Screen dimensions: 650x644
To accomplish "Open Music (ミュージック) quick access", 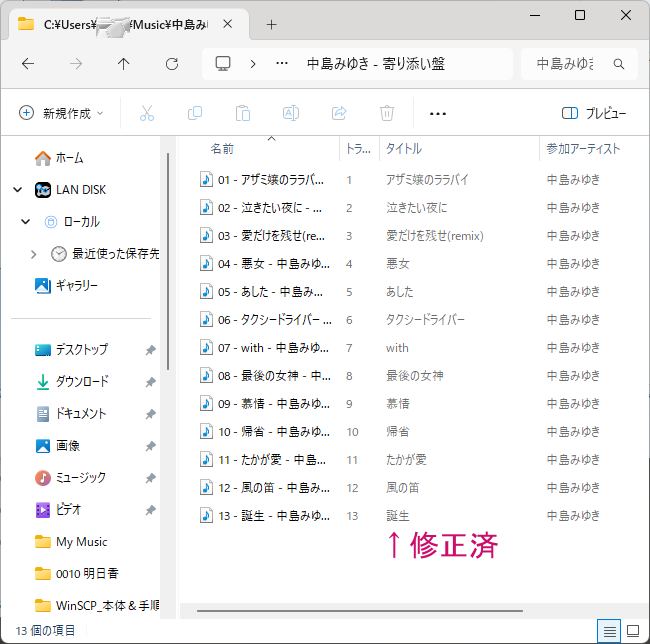I will point(70,477).
